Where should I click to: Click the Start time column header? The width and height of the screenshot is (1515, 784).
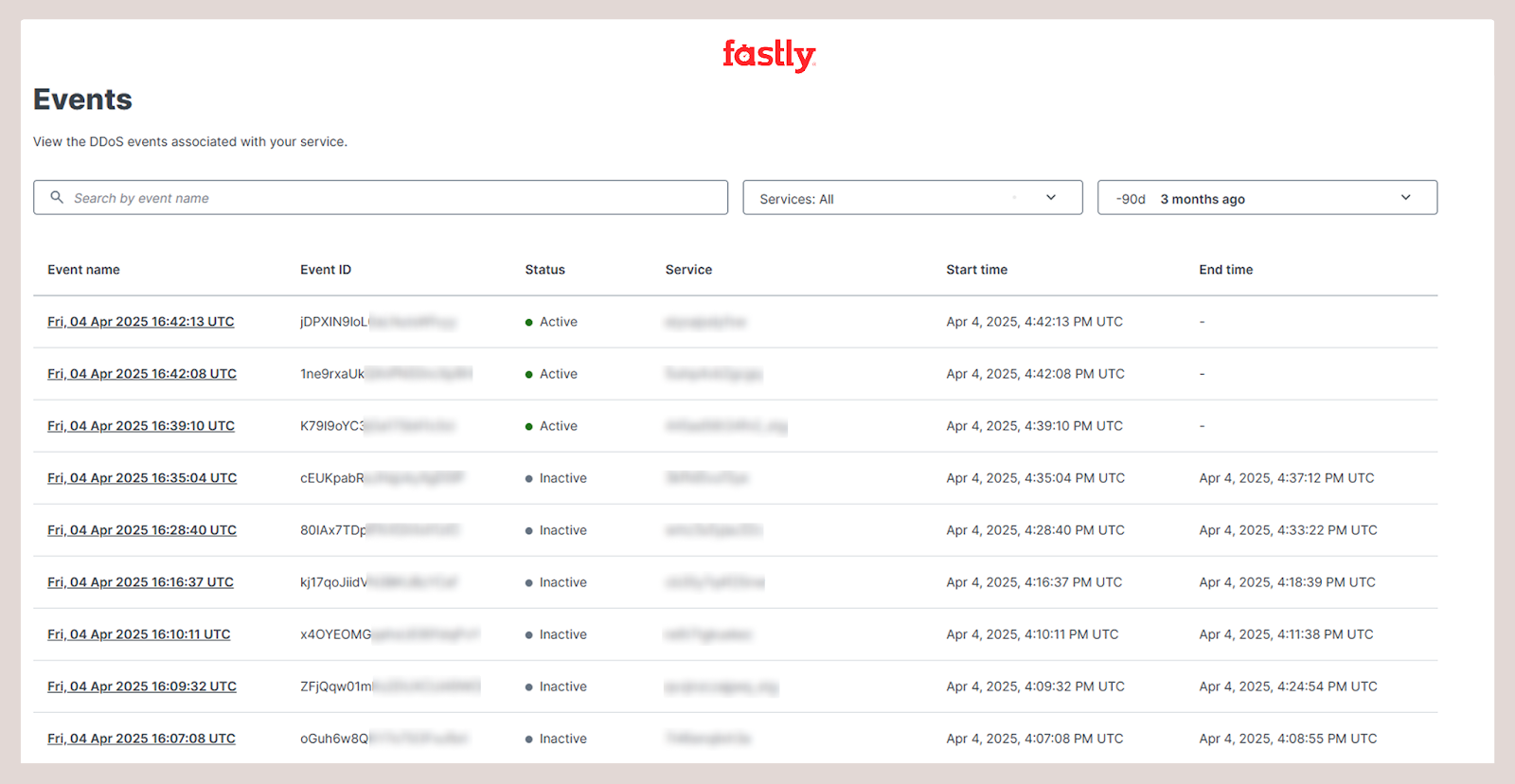point(976,270)
